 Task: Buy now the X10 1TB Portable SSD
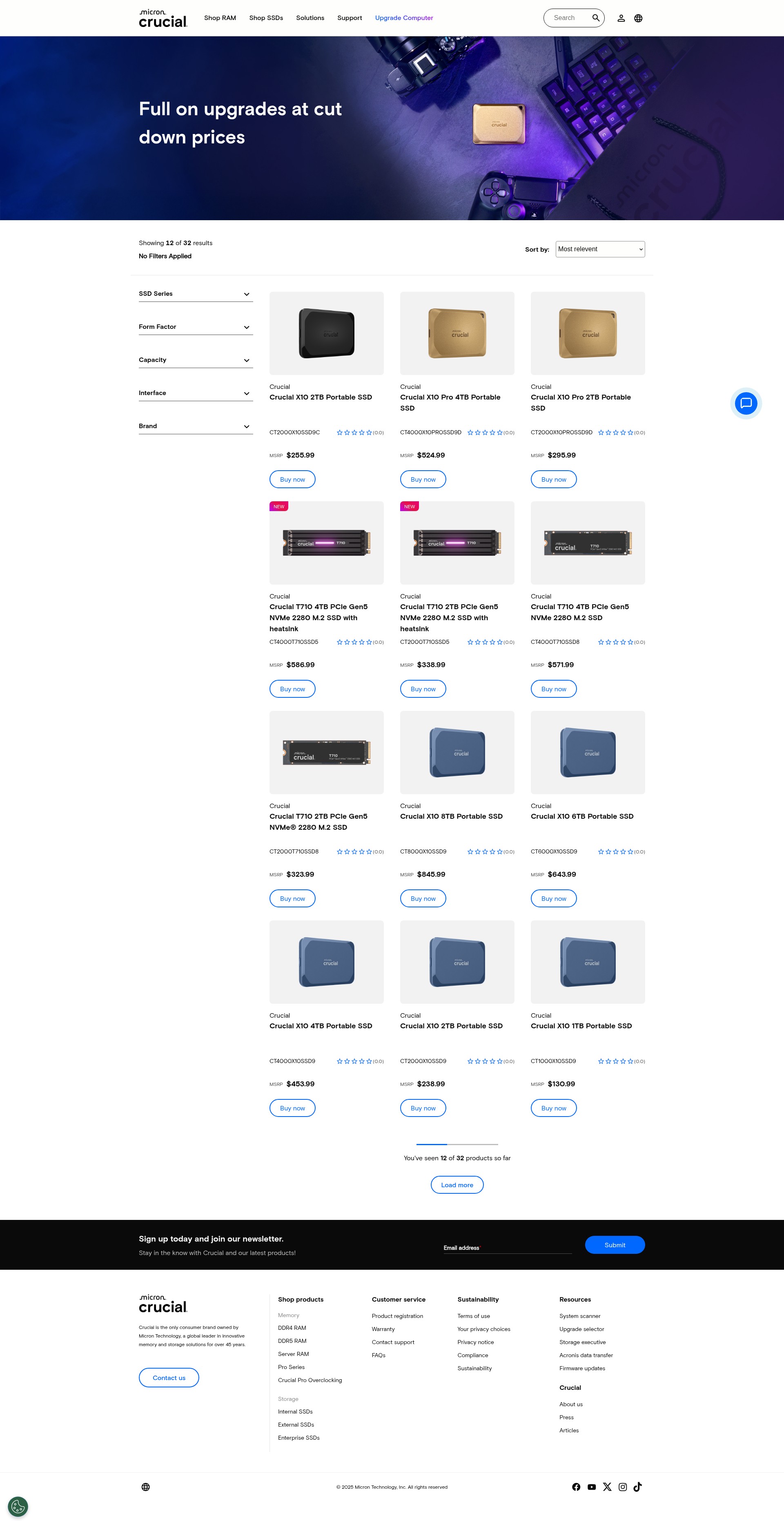[x=554, y=1108]
